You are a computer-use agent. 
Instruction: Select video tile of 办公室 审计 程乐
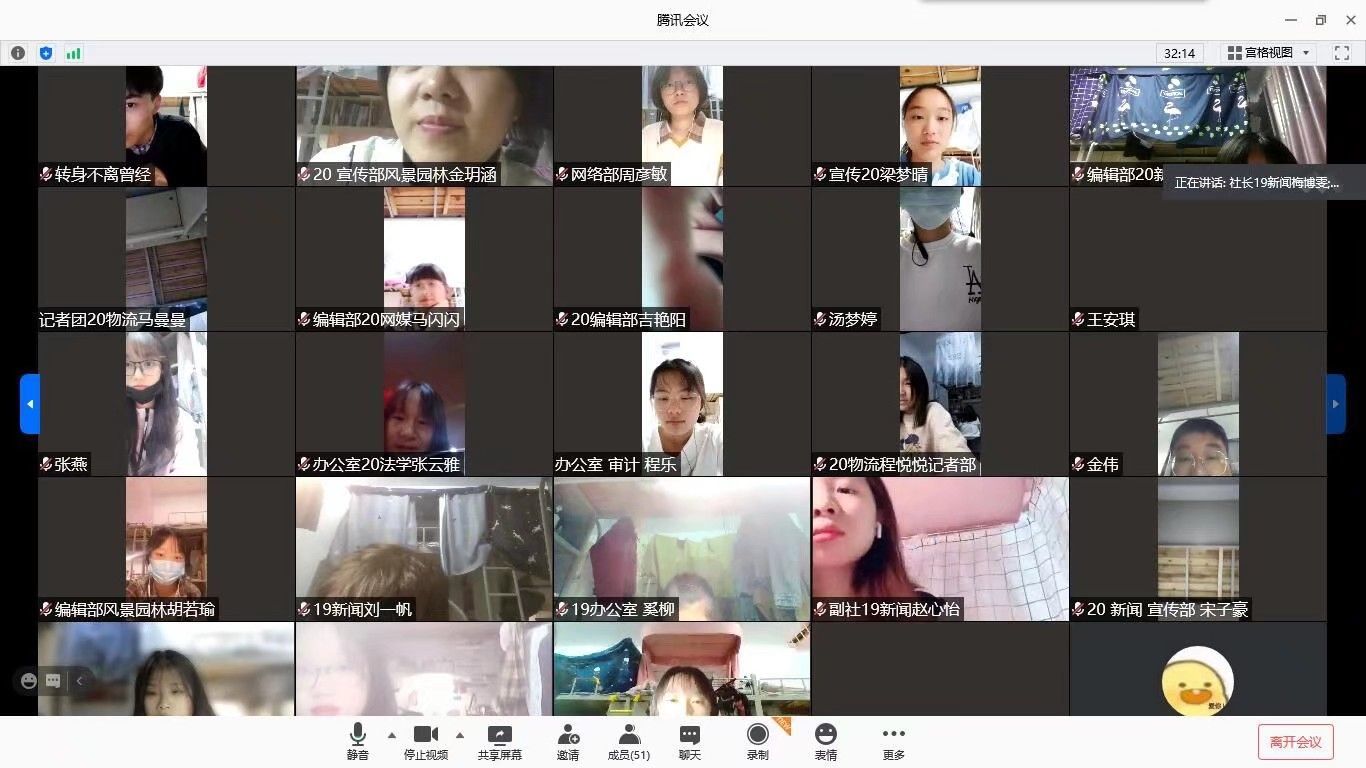point(682,404)
